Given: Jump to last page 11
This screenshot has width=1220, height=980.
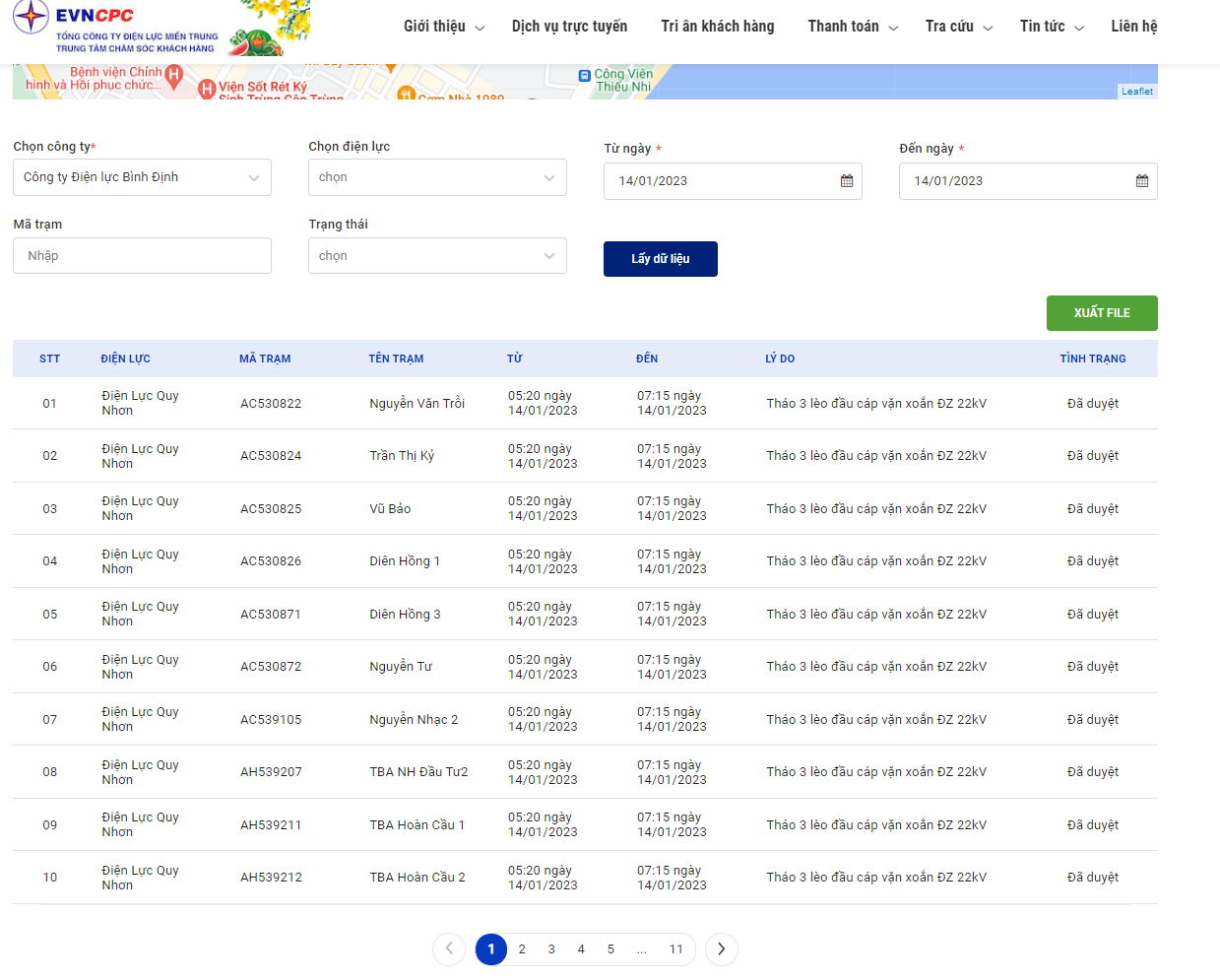Looking at the screenshot, I should (x=676, y=949).
